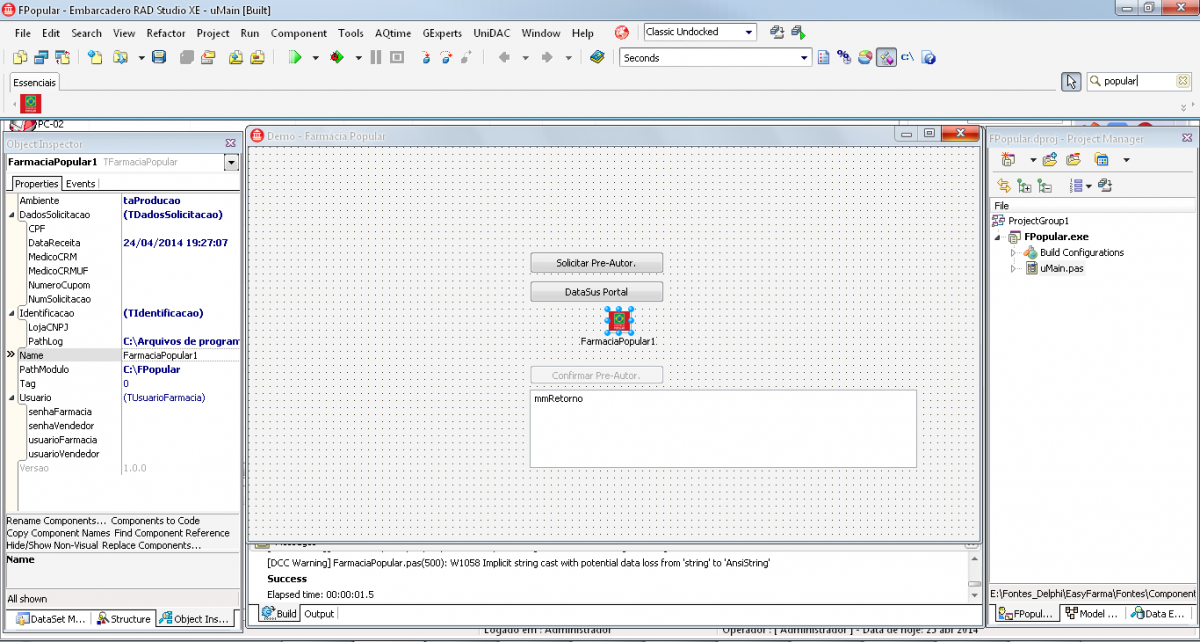Collapse the FPopular.exe project node

998,237
